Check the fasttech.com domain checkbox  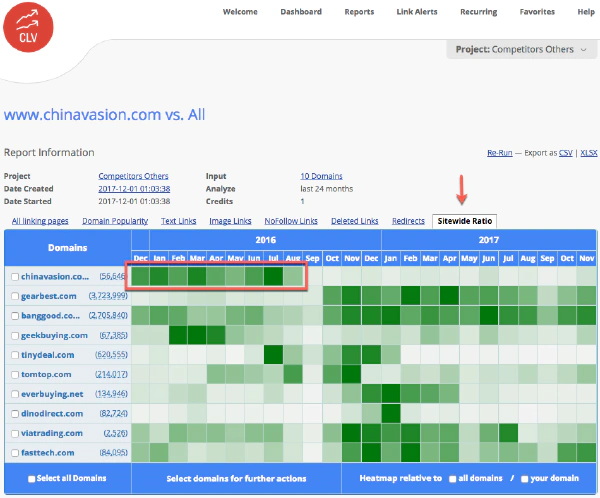[15, 453]
